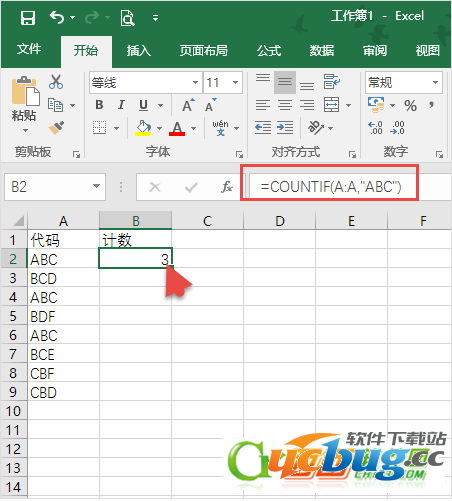Toggle Align Left
The height and width of the screenshot is (501, 452).
point(263,105)
